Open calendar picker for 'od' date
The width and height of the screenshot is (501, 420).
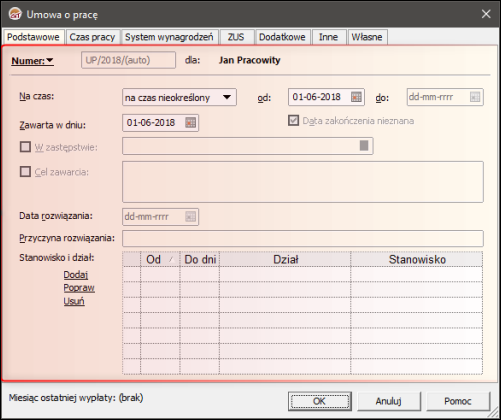tap(356, 97)
